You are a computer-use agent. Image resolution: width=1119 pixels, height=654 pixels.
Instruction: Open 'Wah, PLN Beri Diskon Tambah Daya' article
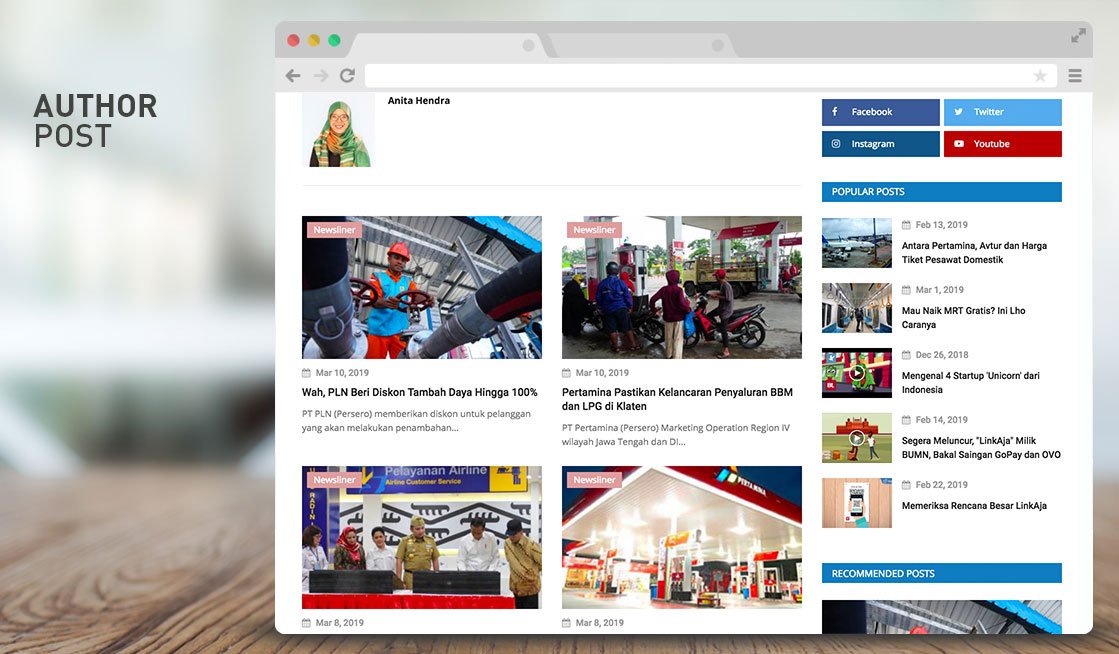coord(419,393)
